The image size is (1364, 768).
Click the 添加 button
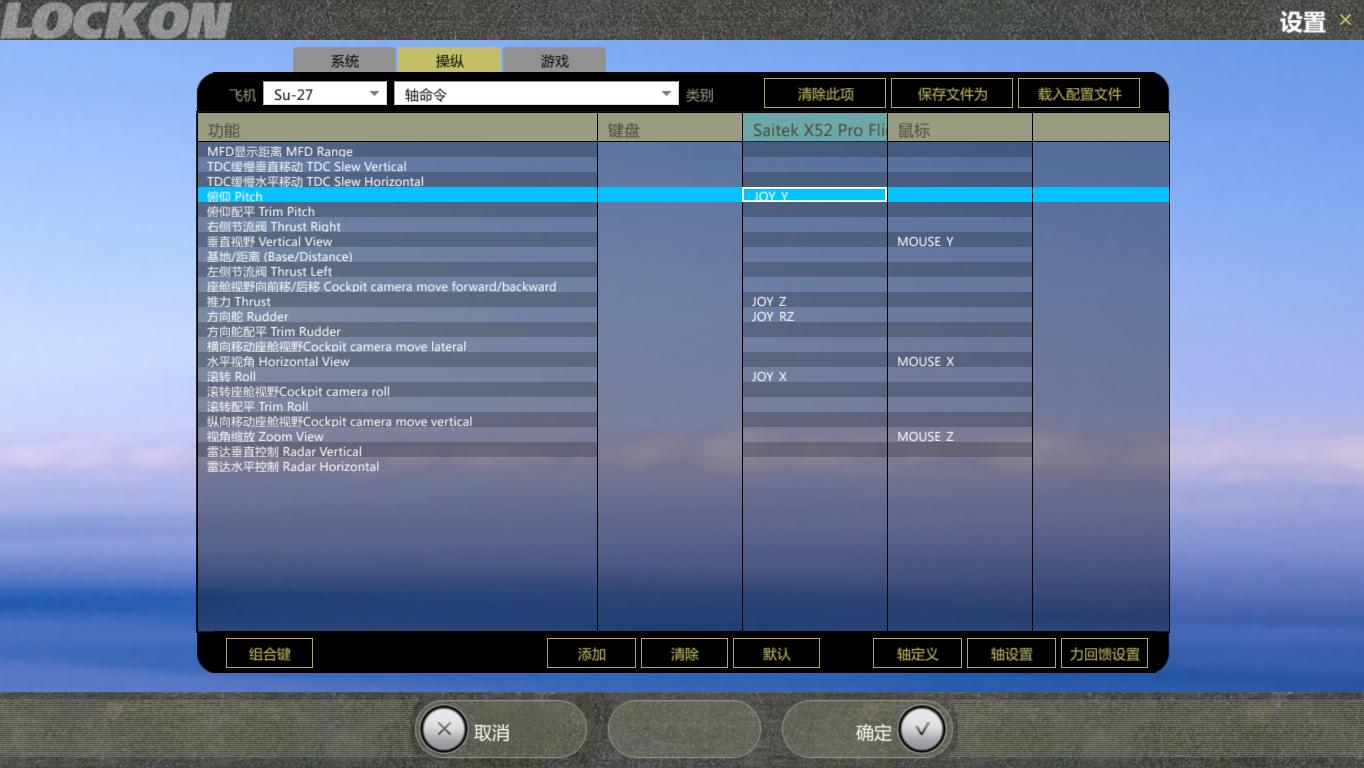point(591,652)
